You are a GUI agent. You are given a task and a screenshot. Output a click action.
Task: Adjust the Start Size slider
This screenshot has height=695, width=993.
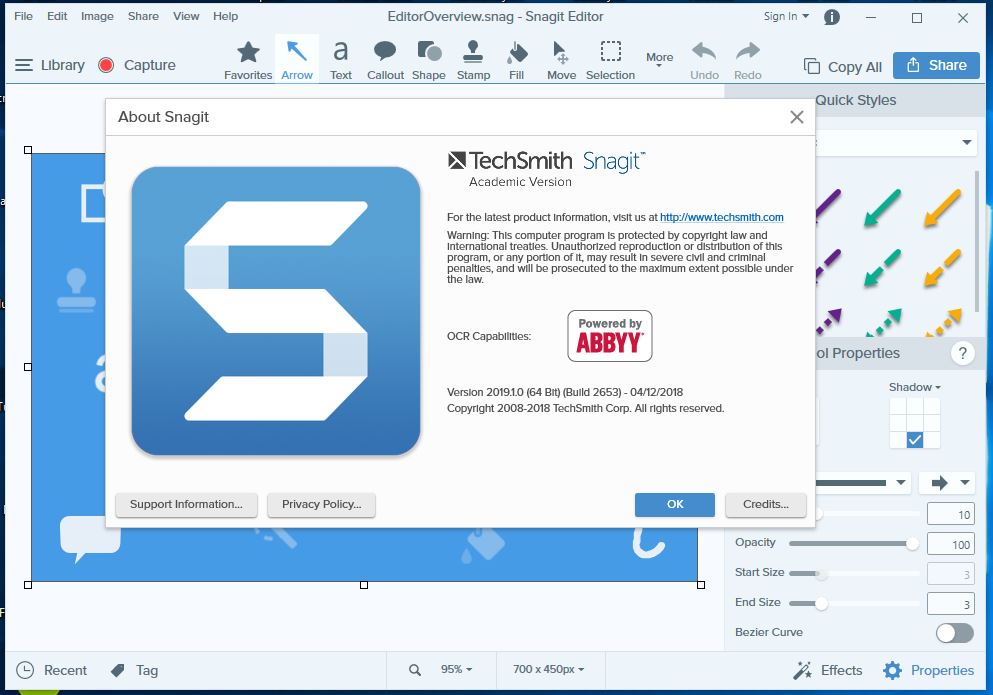tap(854, 573)
